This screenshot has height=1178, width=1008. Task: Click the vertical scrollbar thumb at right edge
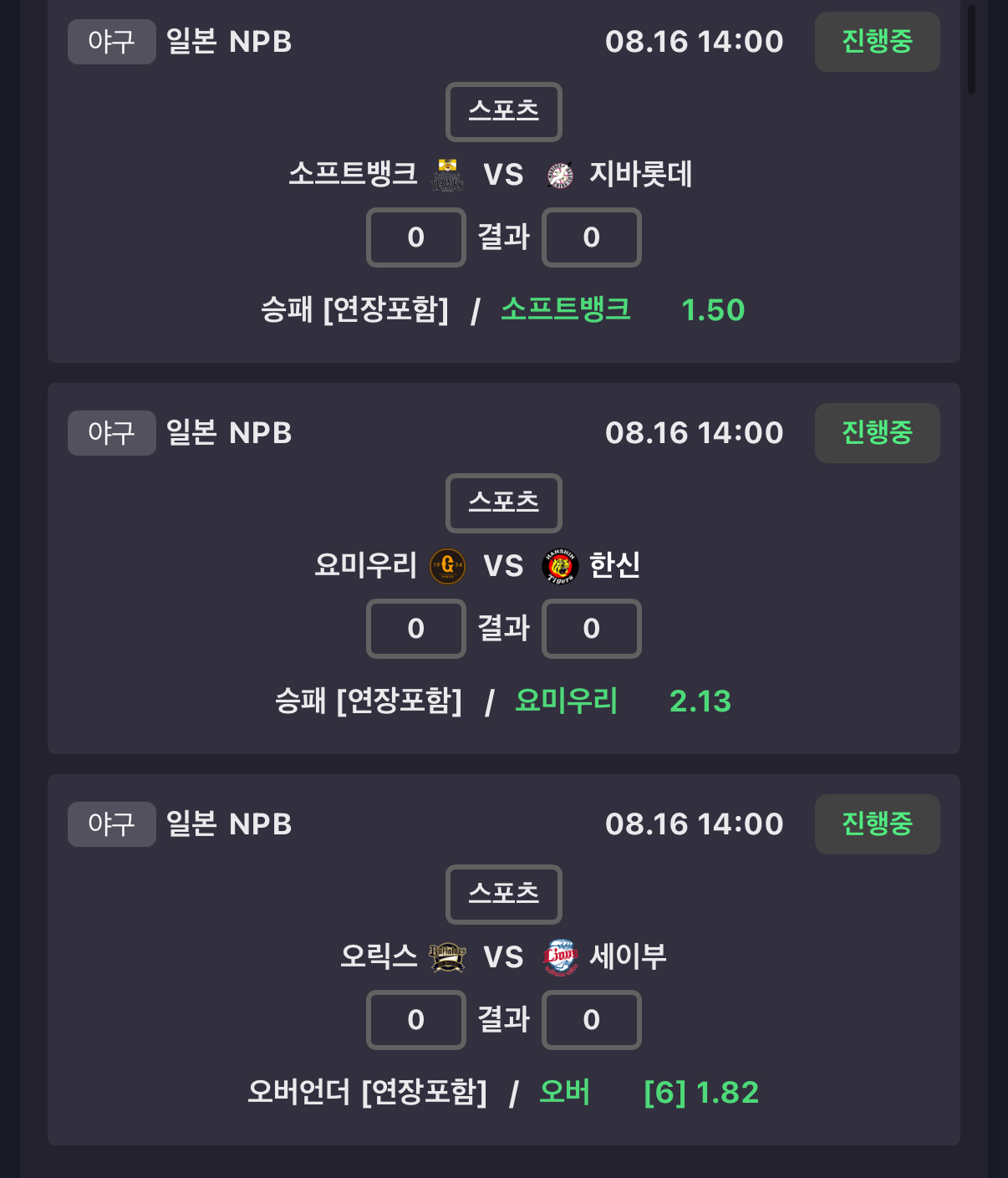coord(971,48)
